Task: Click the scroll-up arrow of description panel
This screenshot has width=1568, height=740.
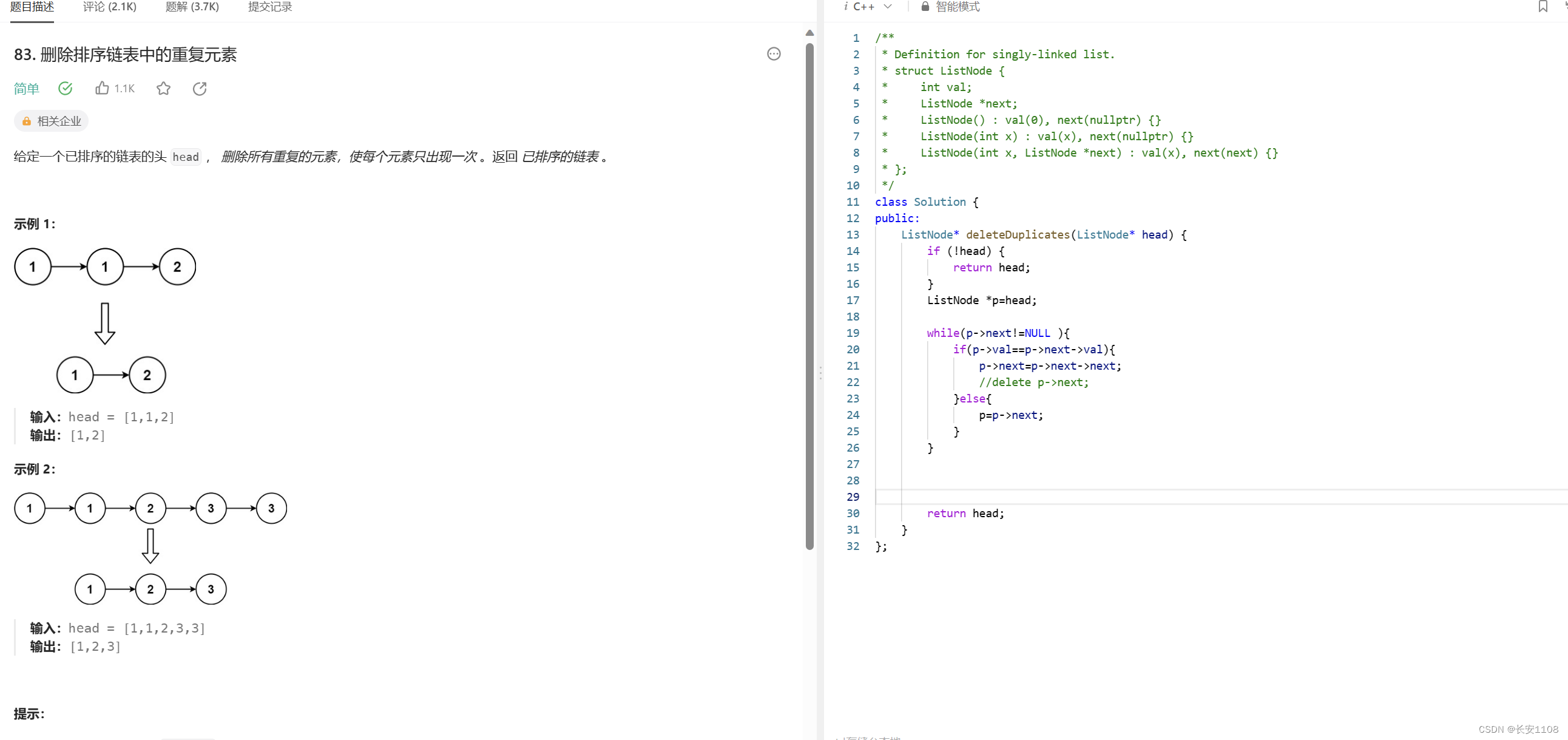Action: point(809,33)
